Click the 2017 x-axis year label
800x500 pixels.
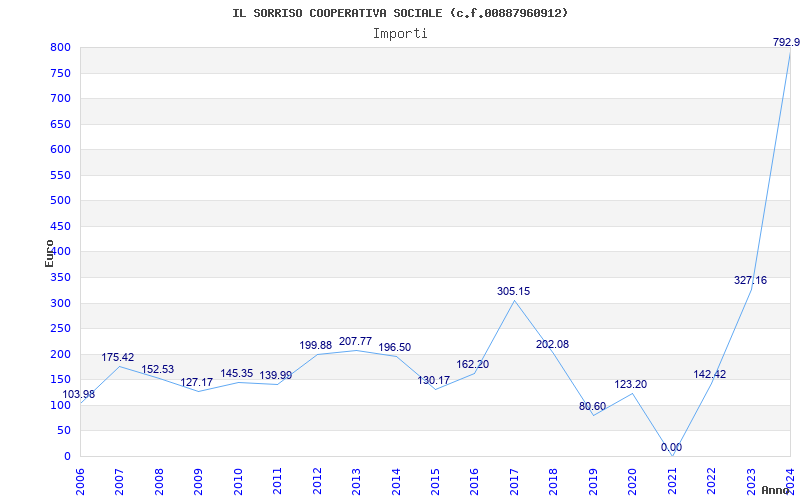(x=514, y=482)
